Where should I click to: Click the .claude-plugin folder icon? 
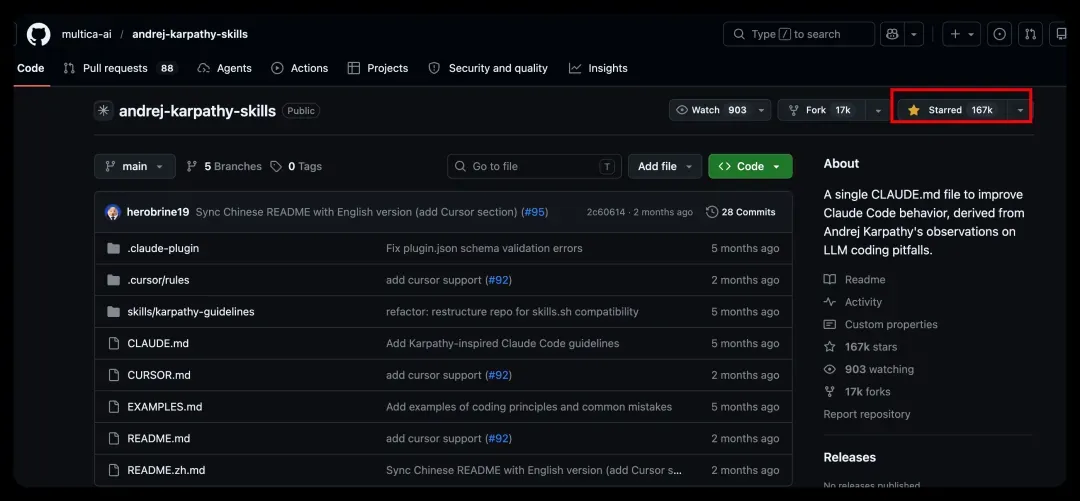[114, 248]
